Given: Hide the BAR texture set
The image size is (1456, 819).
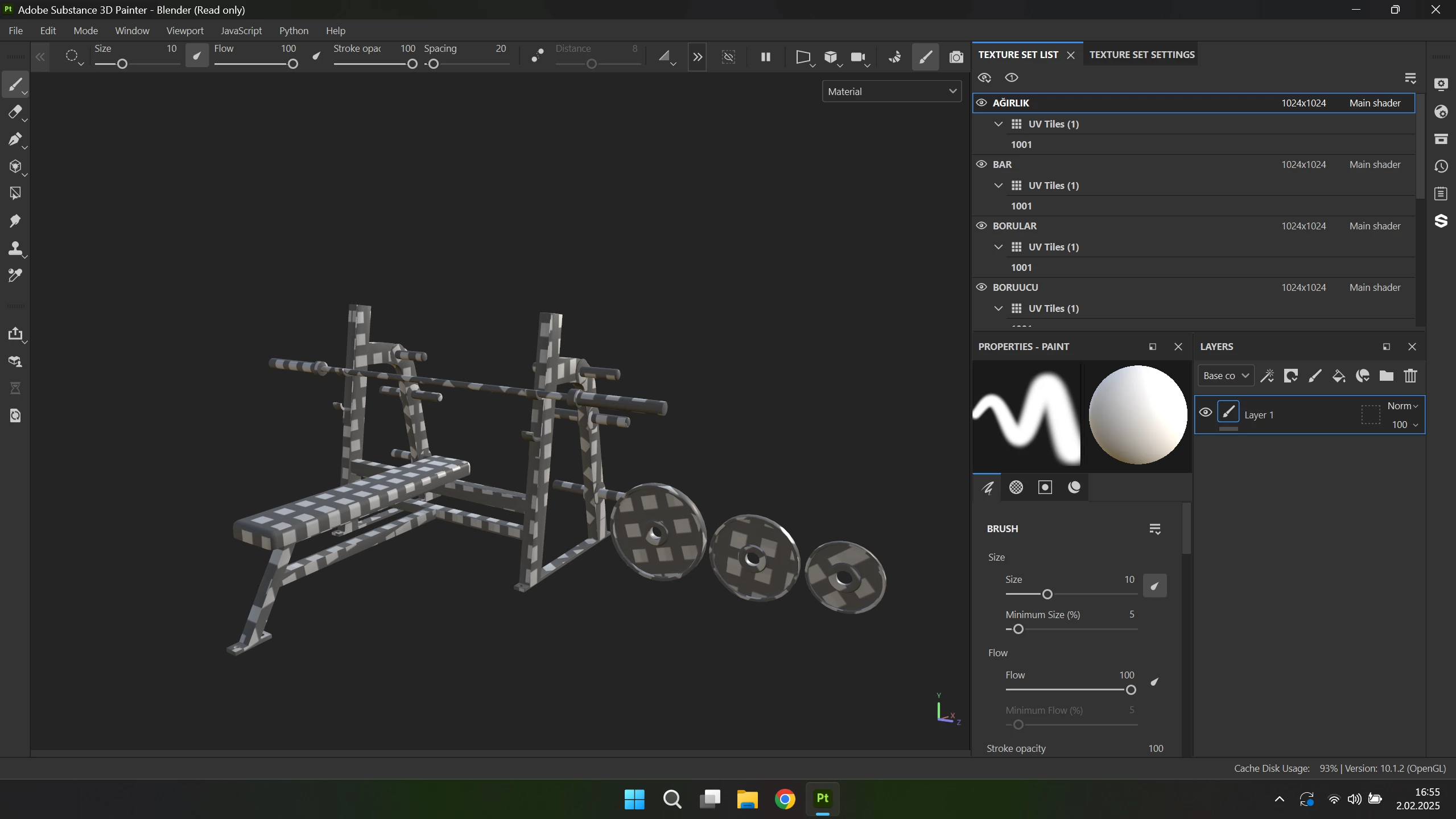Looking at the screenshot, I should click(x=981, y=164).
